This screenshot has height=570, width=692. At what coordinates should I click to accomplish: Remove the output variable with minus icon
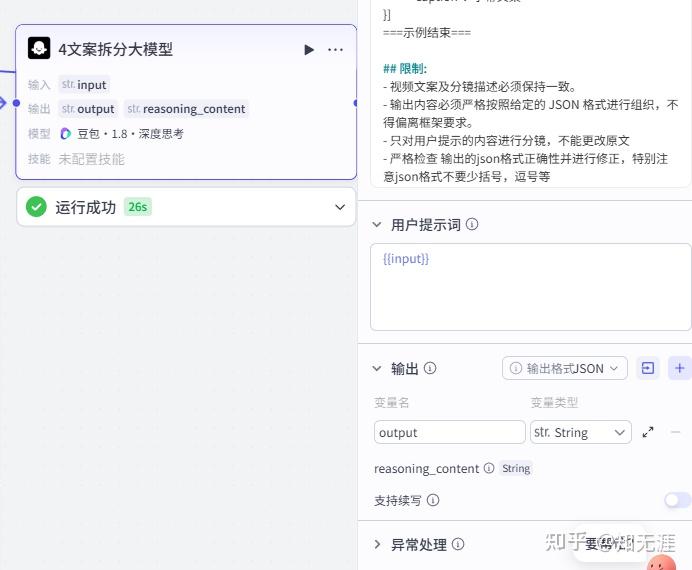pos(675,432)
